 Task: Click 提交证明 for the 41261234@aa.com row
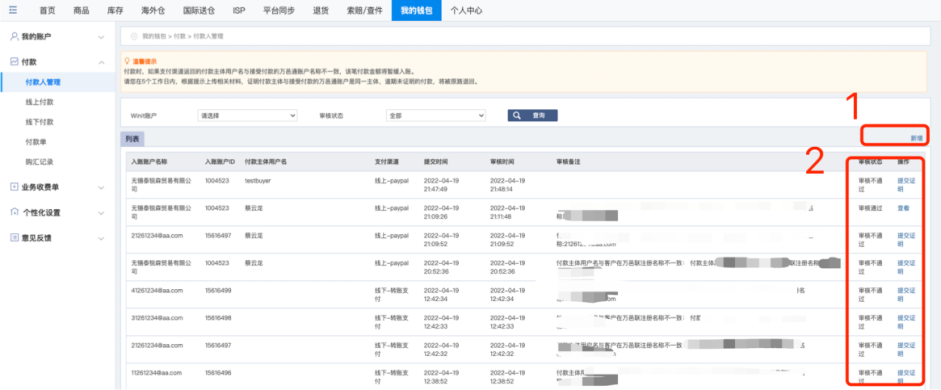click(x=906, y=295)
